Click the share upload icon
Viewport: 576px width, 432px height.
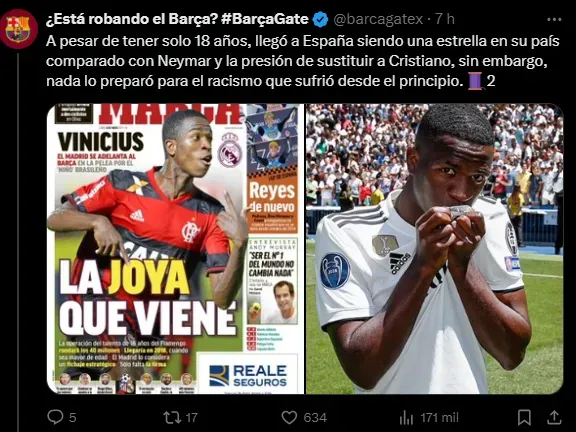pos(554,417)
